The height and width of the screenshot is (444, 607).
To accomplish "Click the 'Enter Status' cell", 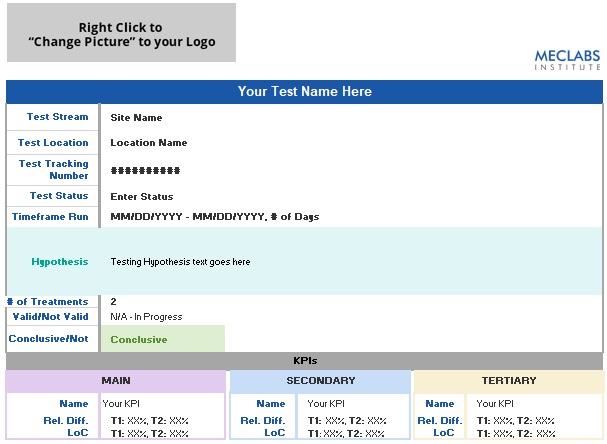I will click(141, 197).
